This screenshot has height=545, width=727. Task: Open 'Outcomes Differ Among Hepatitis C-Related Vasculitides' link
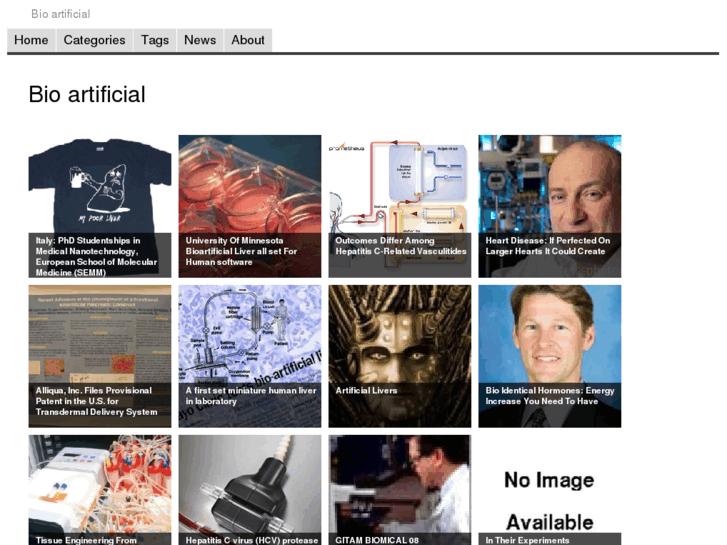click(401, 246)
